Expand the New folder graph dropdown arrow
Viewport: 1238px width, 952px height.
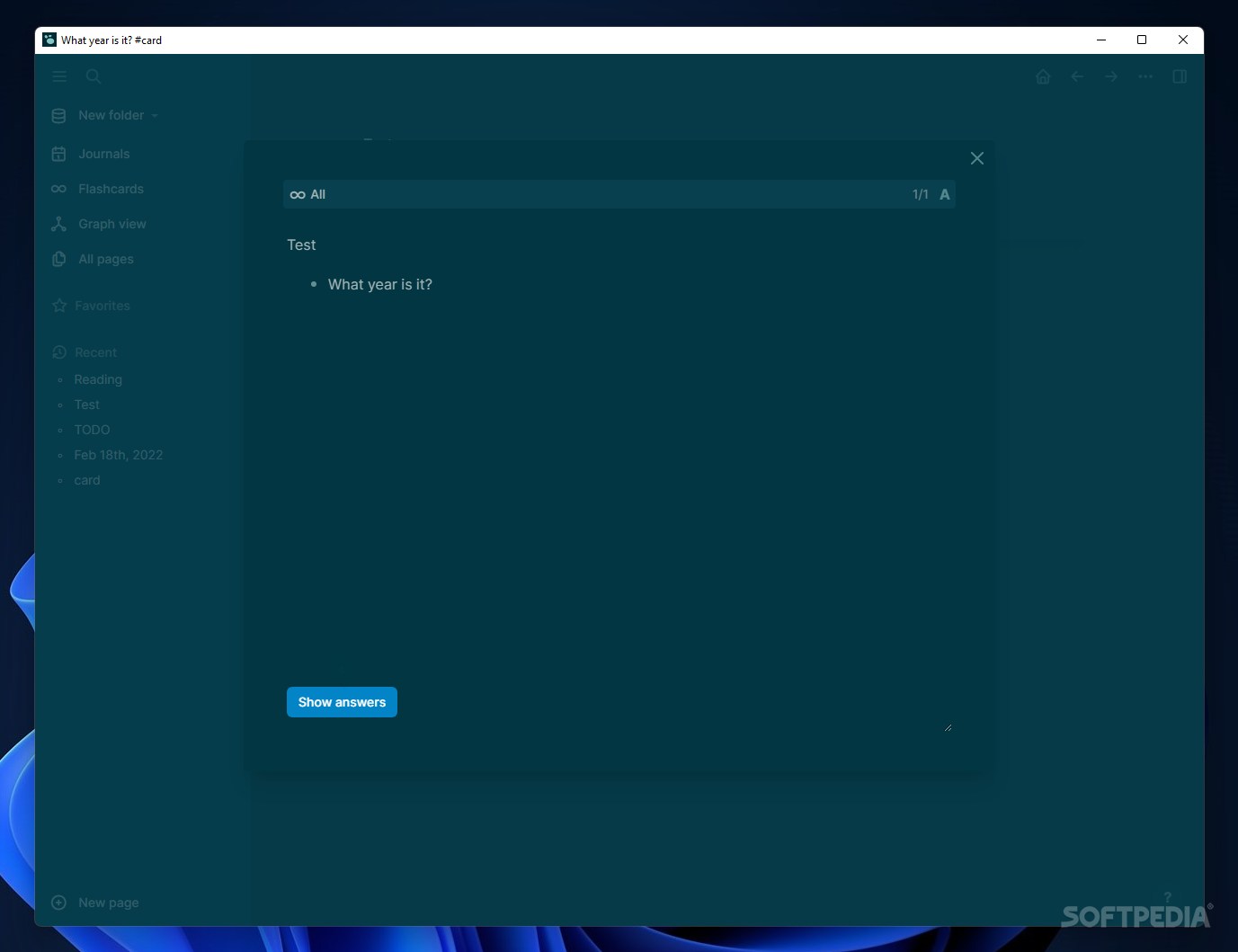[x=155, y=116]
